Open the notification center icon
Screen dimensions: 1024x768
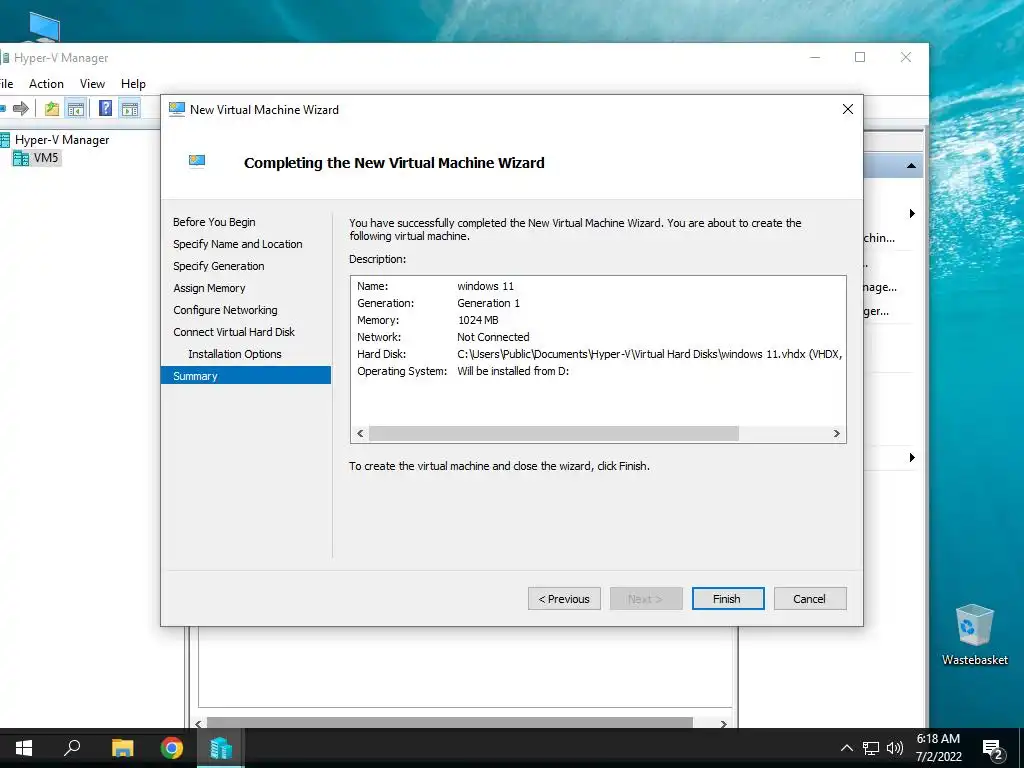[x=993, y=749]
